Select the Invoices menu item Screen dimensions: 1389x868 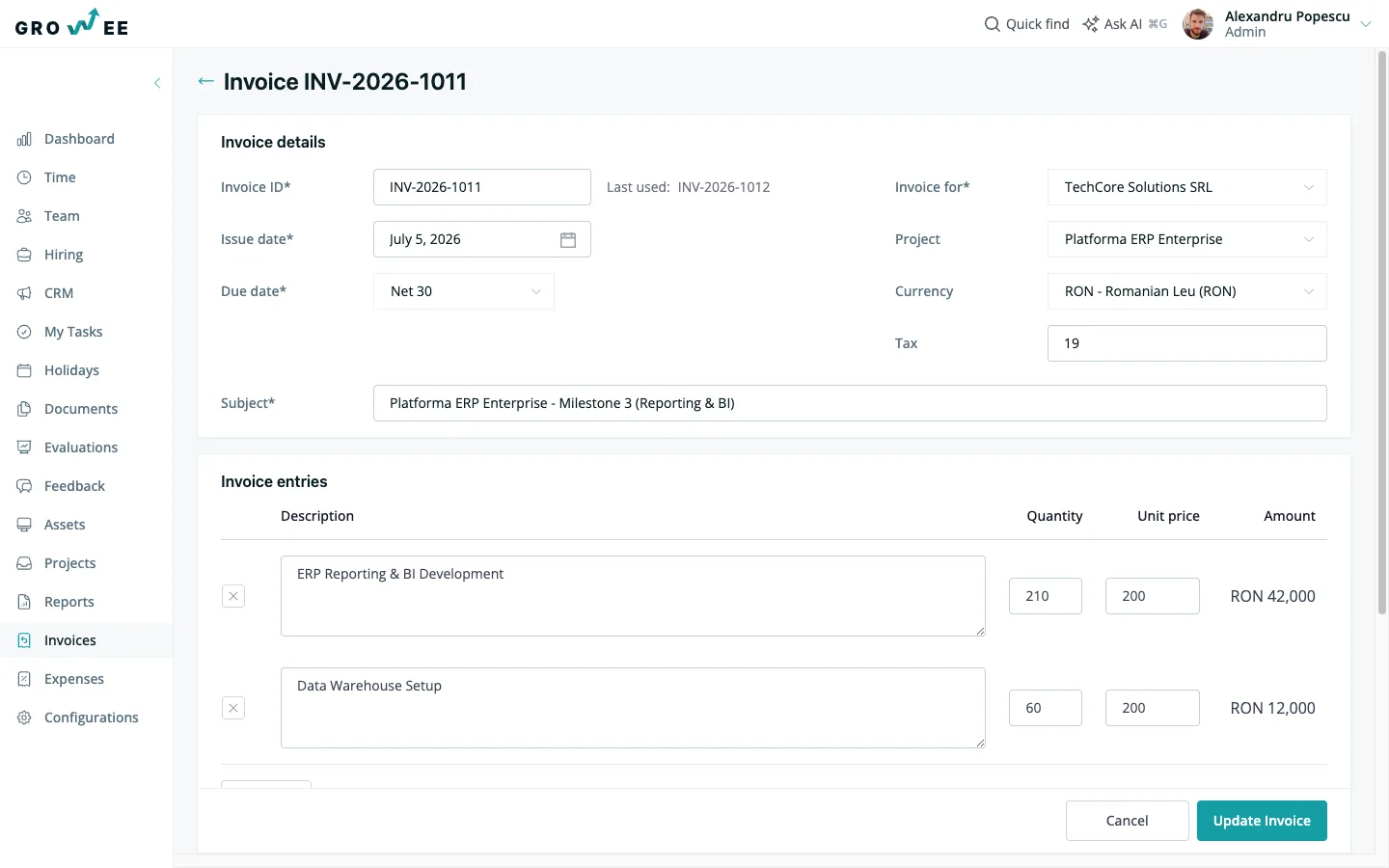tap(87, 640)
